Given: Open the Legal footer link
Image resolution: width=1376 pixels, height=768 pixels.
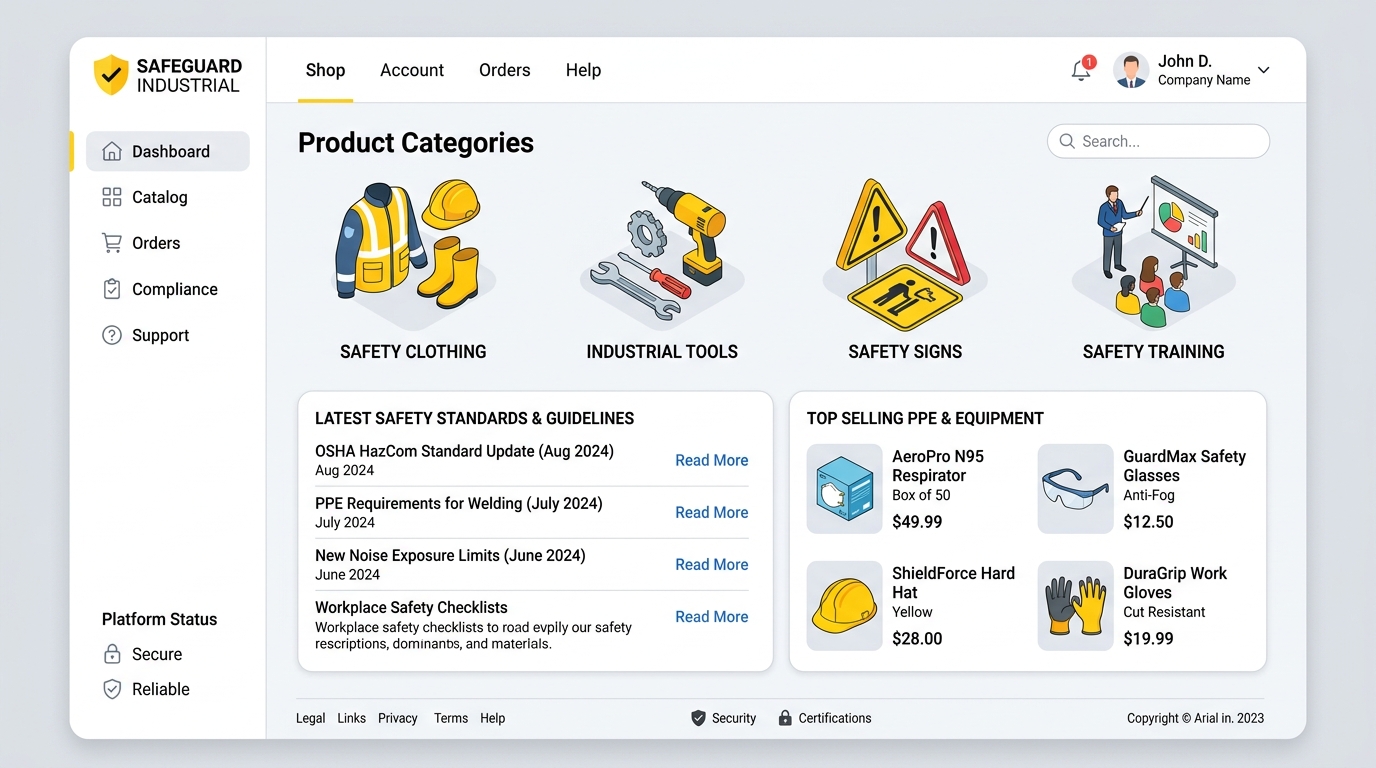Looking at the screenshot, I should pyautogui.click(x=311, y=718).
